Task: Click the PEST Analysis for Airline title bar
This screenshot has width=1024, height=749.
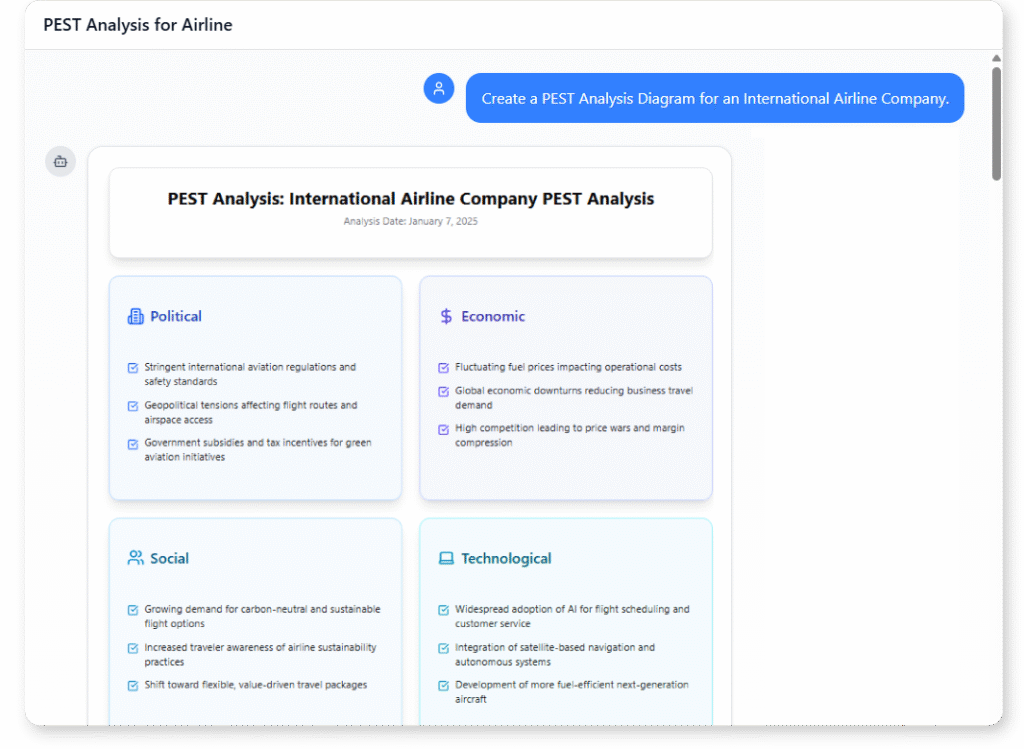Action: pyautogui.click(x=137, y=24)
